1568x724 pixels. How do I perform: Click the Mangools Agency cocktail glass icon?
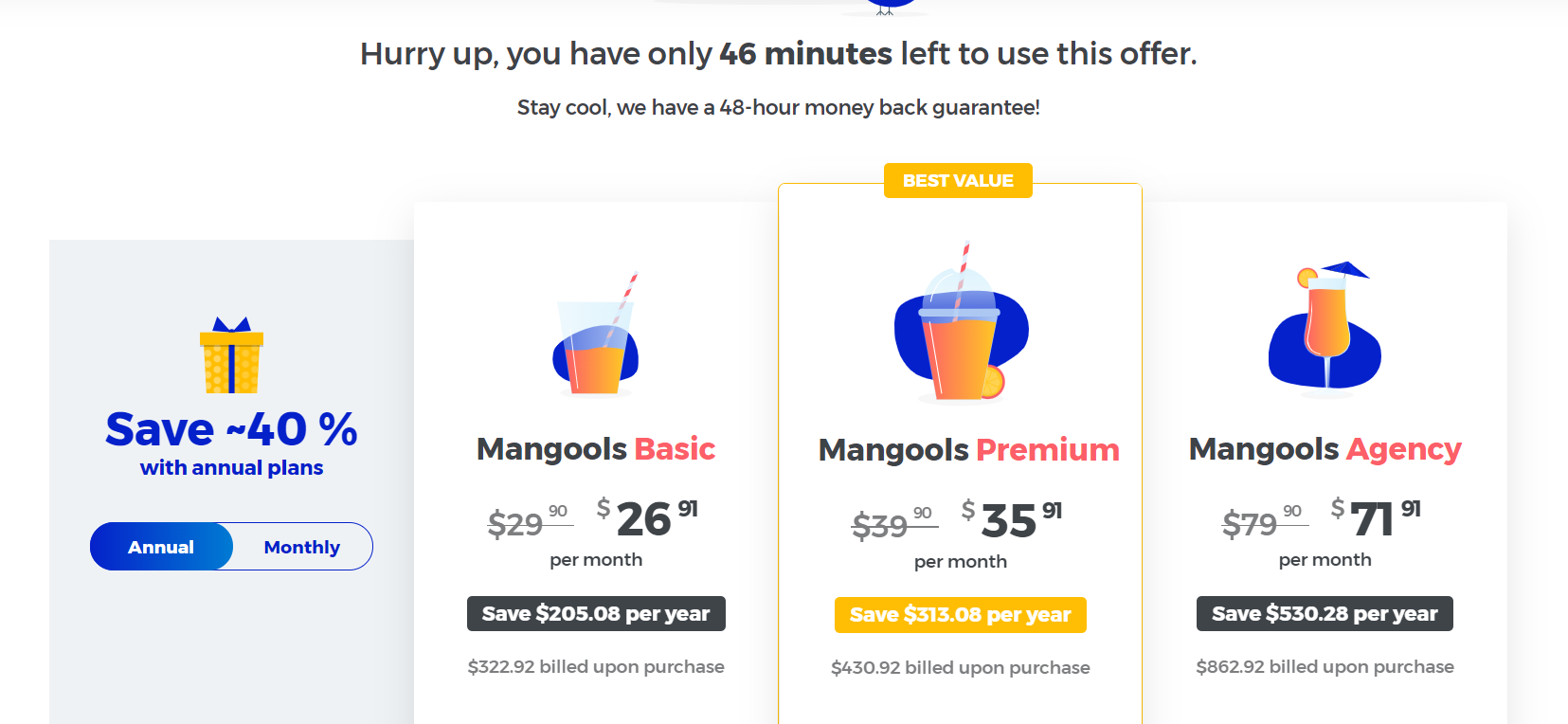point(1325,325)
